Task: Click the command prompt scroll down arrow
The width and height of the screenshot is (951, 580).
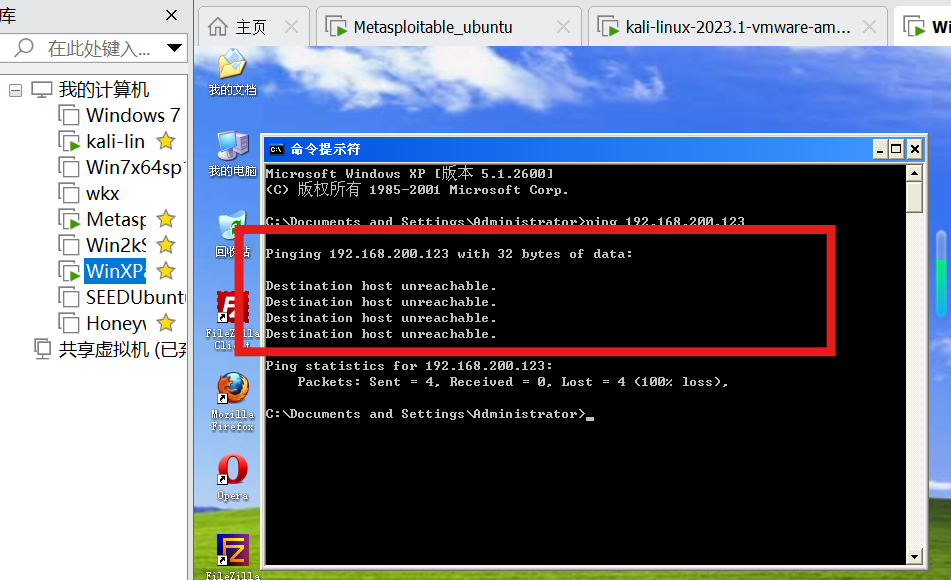Action: click(x=915, y=556)
